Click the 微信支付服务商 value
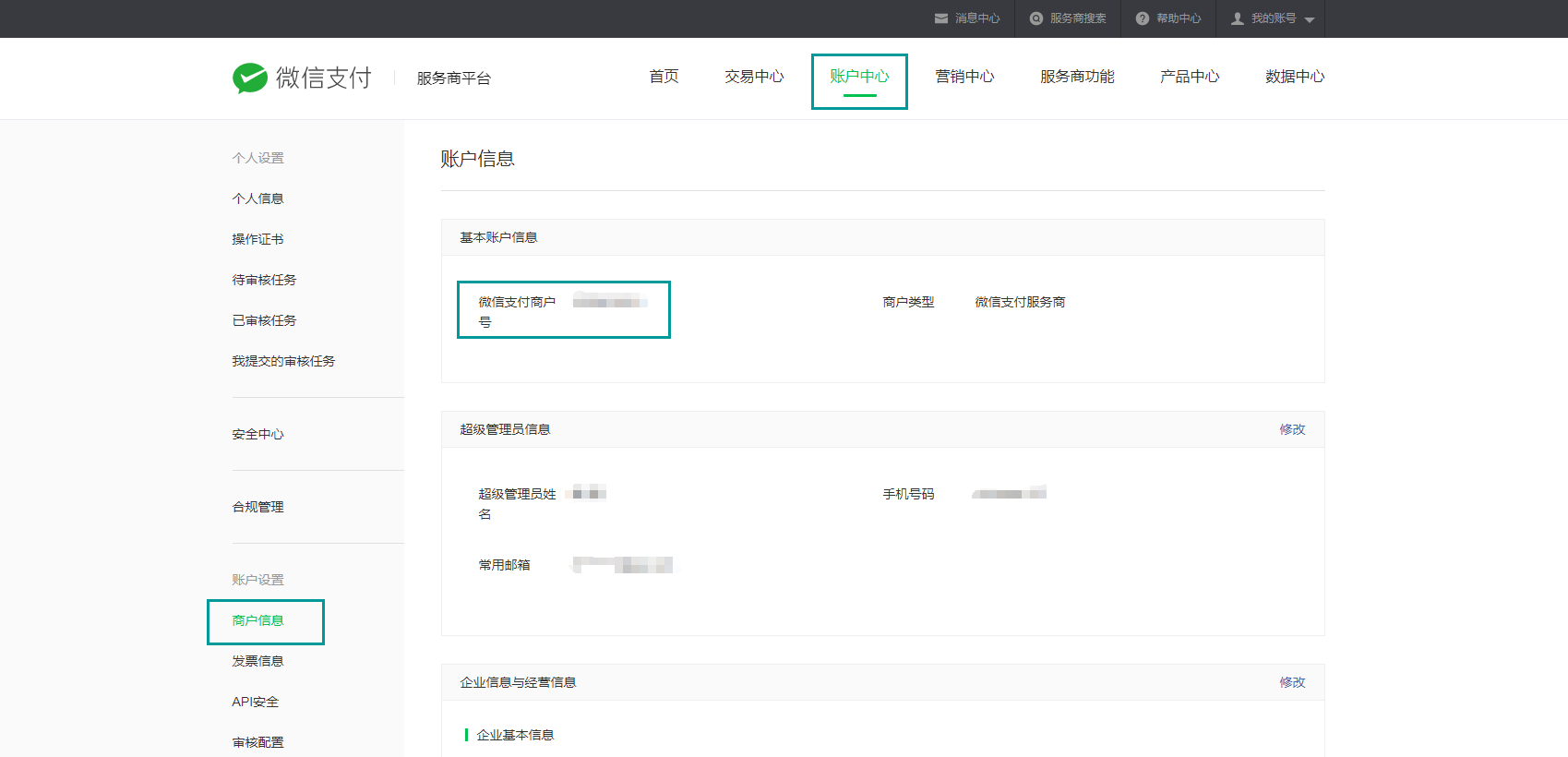Image resolution: width=1568 pixels, height=757 pixels. [1020, 302]
